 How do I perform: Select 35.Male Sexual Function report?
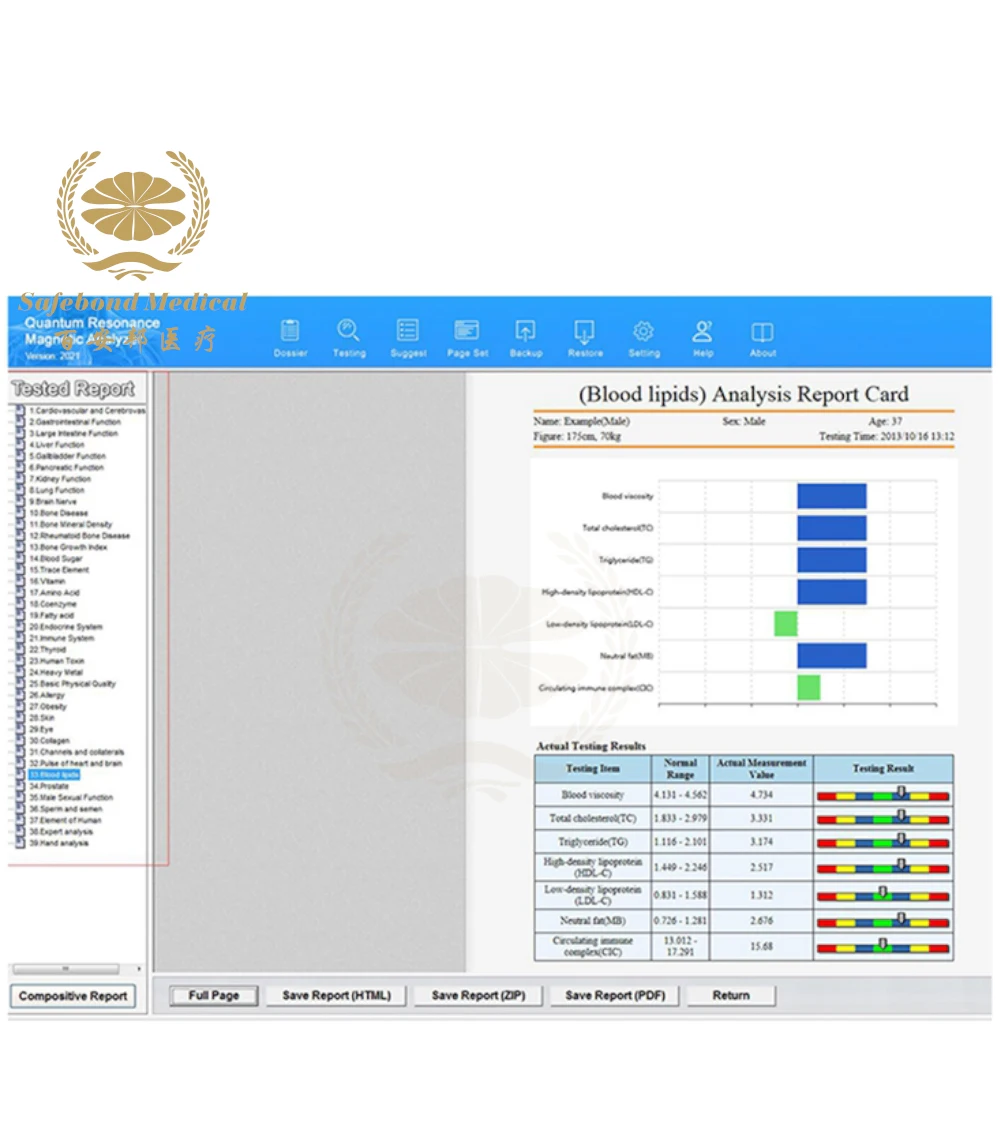click(x=71, y=797)
